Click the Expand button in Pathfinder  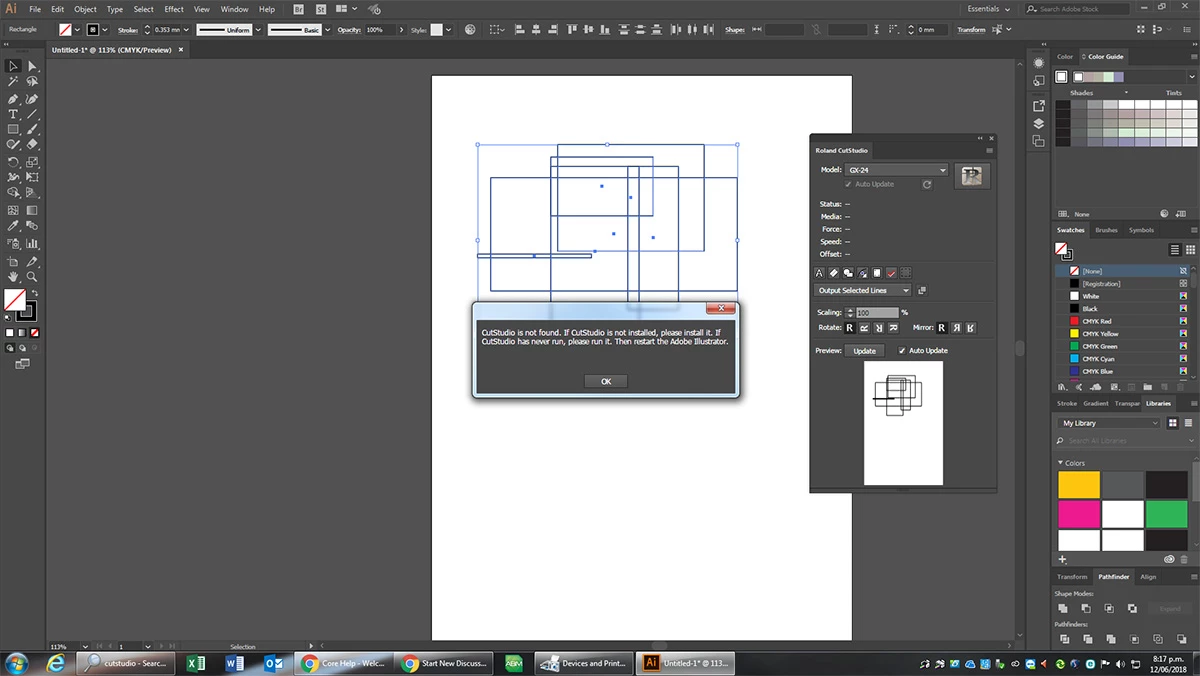coord(1170,608)
